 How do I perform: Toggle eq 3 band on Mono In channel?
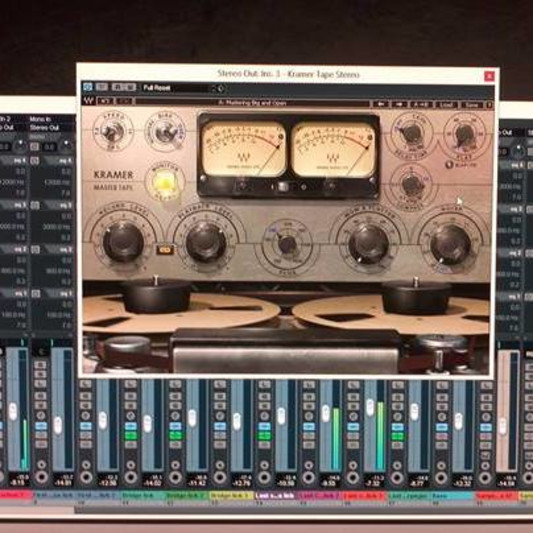(x=35, y=205)
